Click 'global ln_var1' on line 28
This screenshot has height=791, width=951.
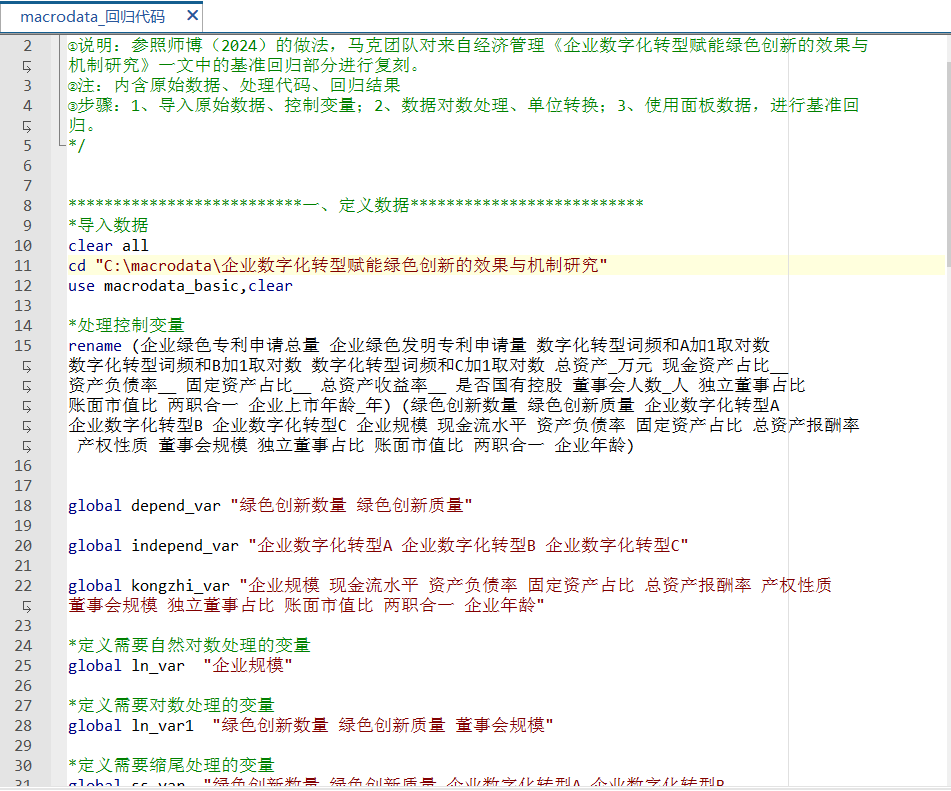130,725
